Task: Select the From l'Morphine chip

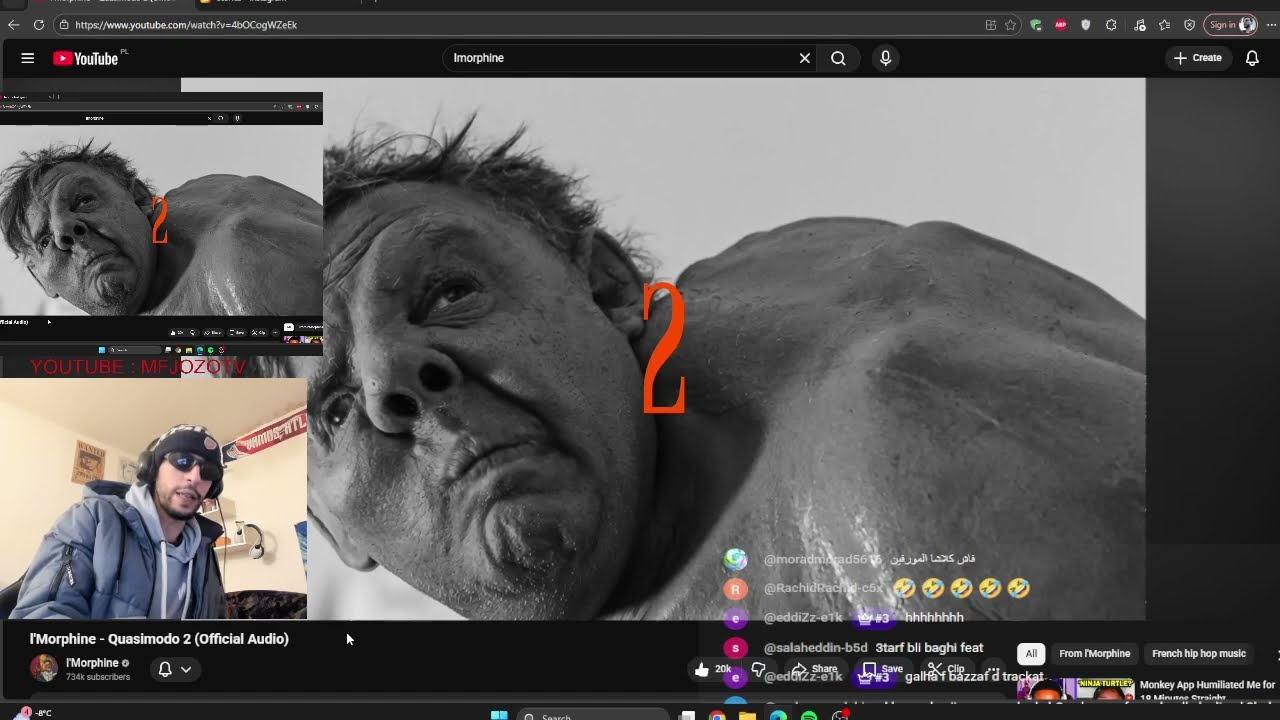Action: tap(1094, 653)
